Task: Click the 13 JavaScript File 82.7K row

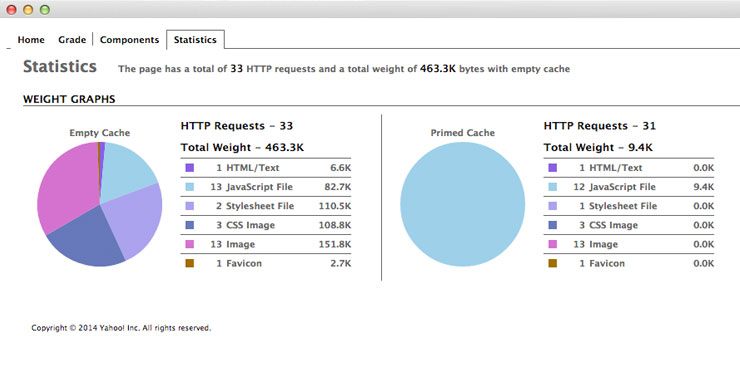Action: tap(266, 187)
